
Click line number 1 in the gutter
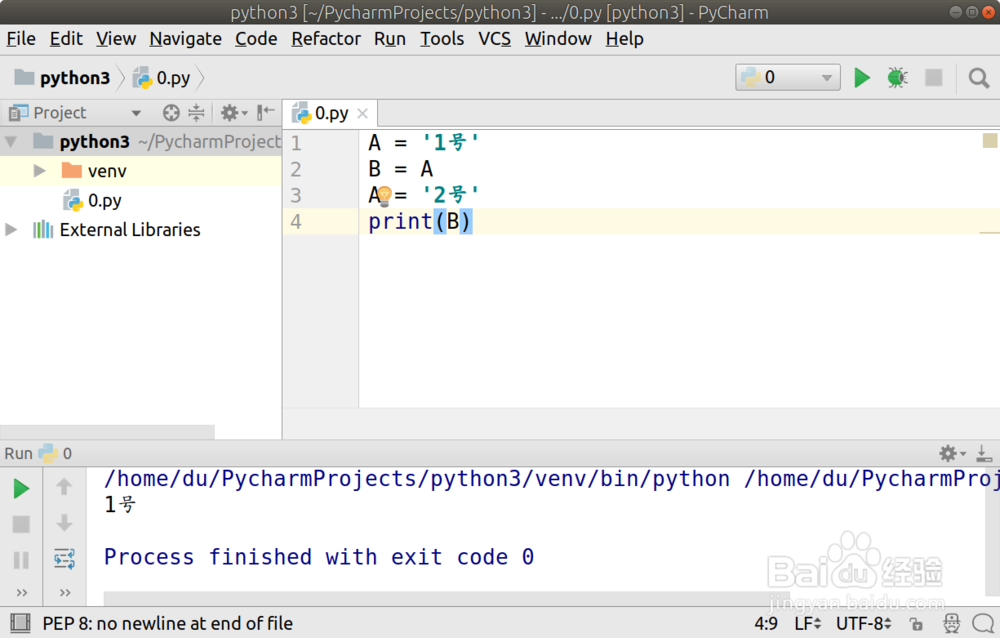tap(296, 143)
